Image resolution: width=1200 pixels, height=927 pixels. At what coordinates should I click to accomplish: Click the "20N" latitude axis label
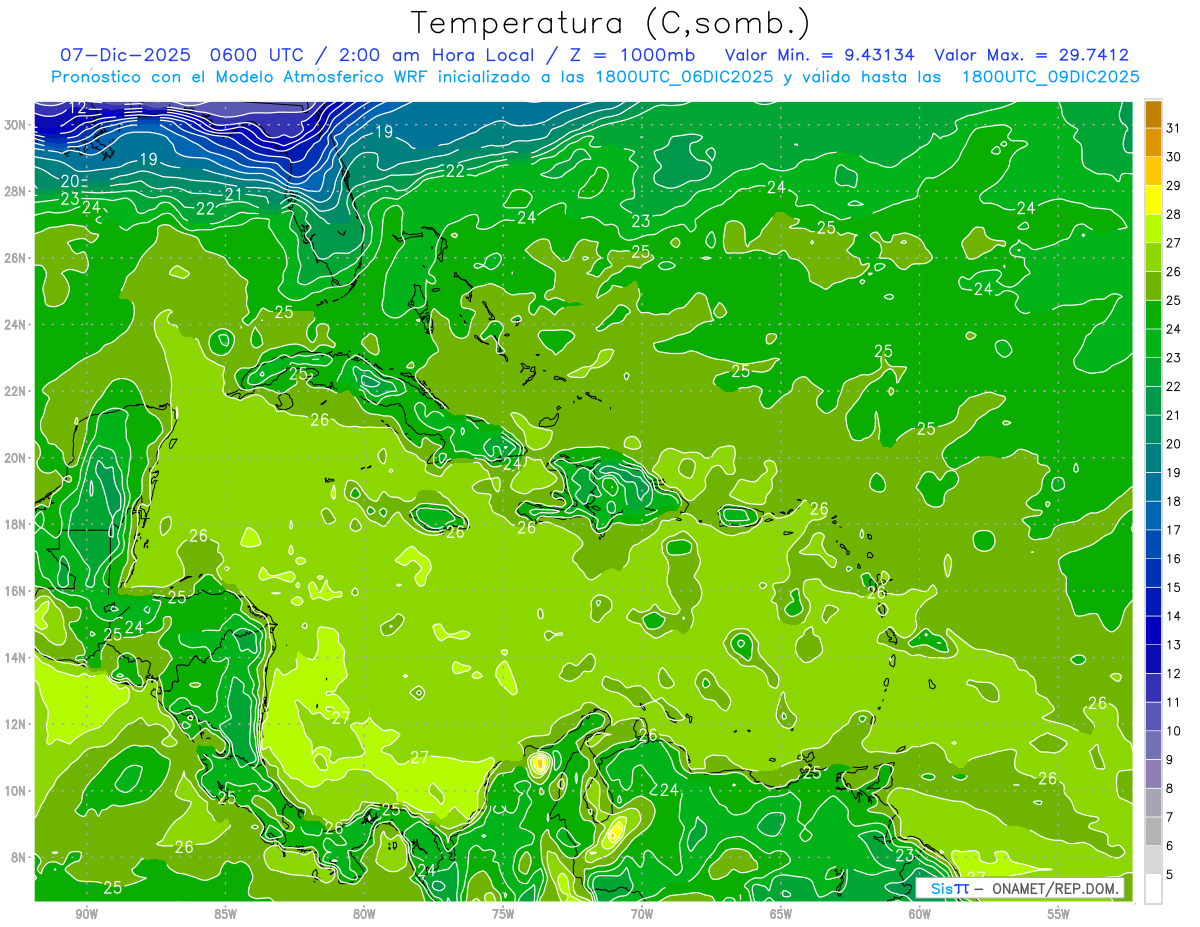click(16, 458)
